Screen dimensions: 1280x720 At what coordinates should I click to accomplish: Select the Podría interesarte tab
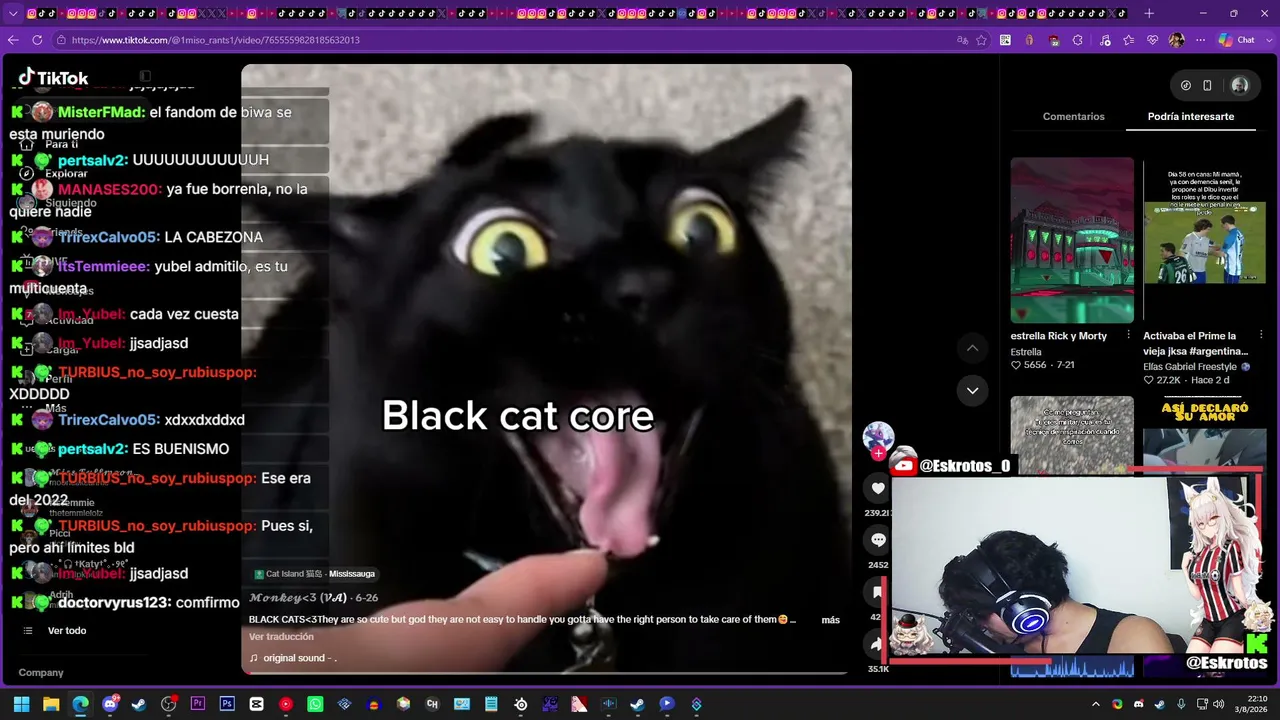(1191, 117)
